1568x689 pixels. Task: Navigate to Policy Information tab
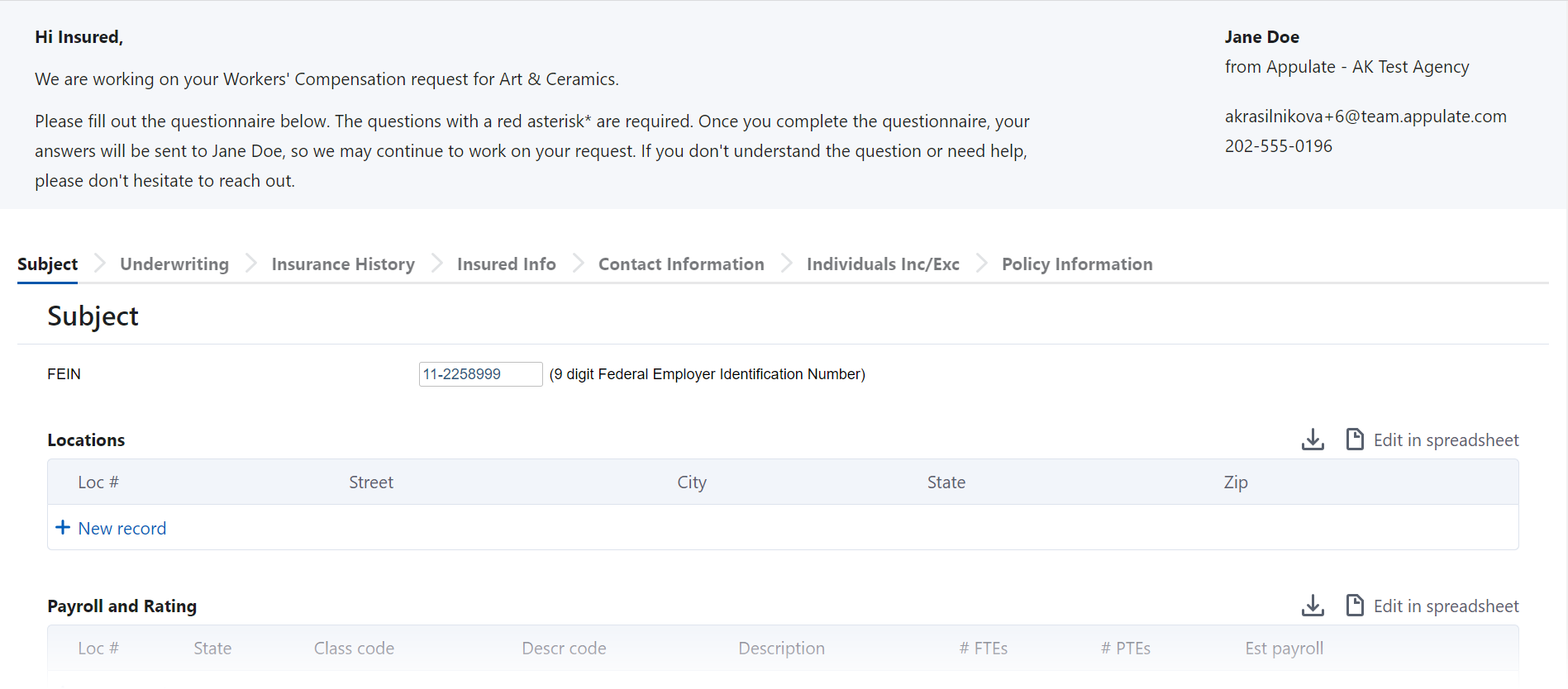1077,264
